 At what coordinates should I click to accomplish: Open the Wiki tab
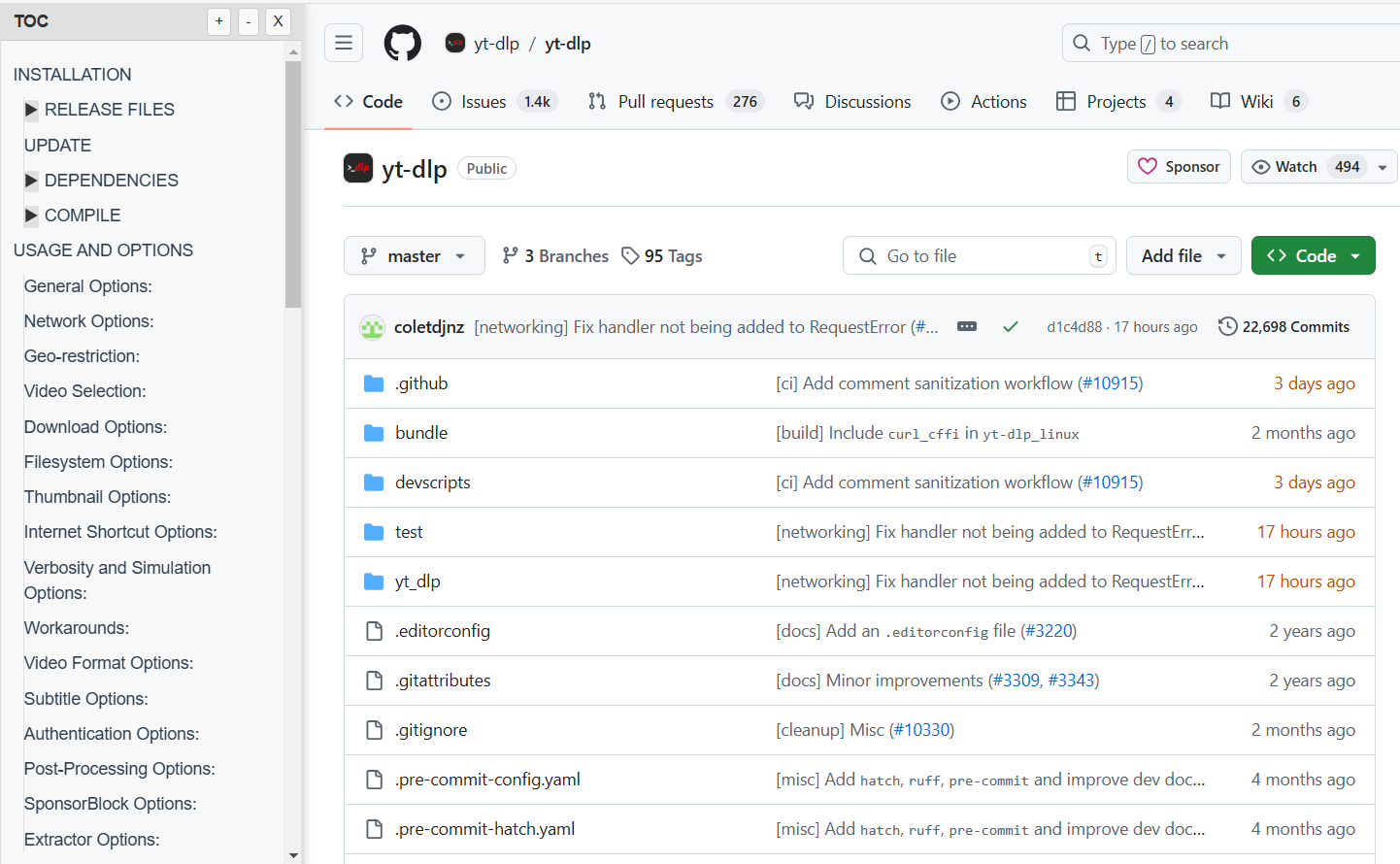(1259, 102)
